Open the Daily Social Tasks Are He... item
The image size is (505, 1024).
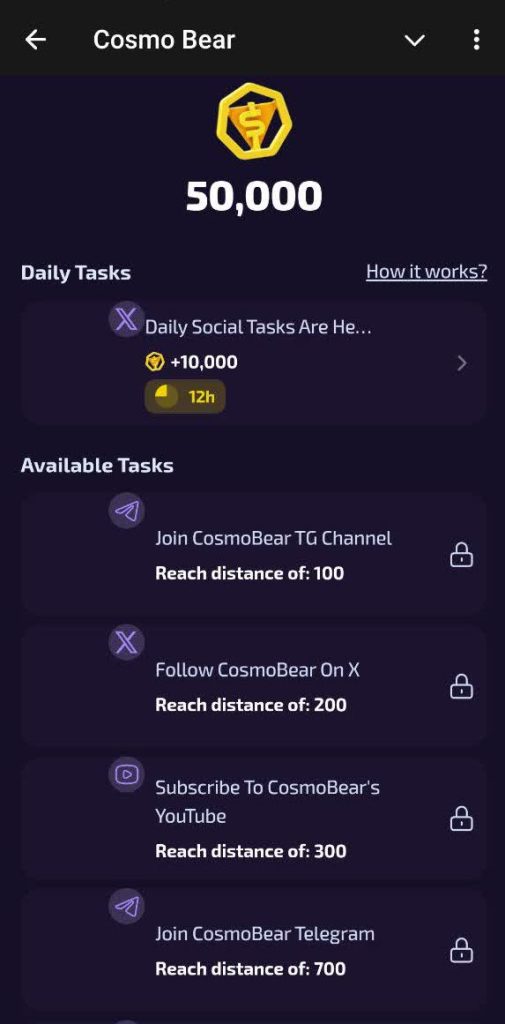click(253, 363)
